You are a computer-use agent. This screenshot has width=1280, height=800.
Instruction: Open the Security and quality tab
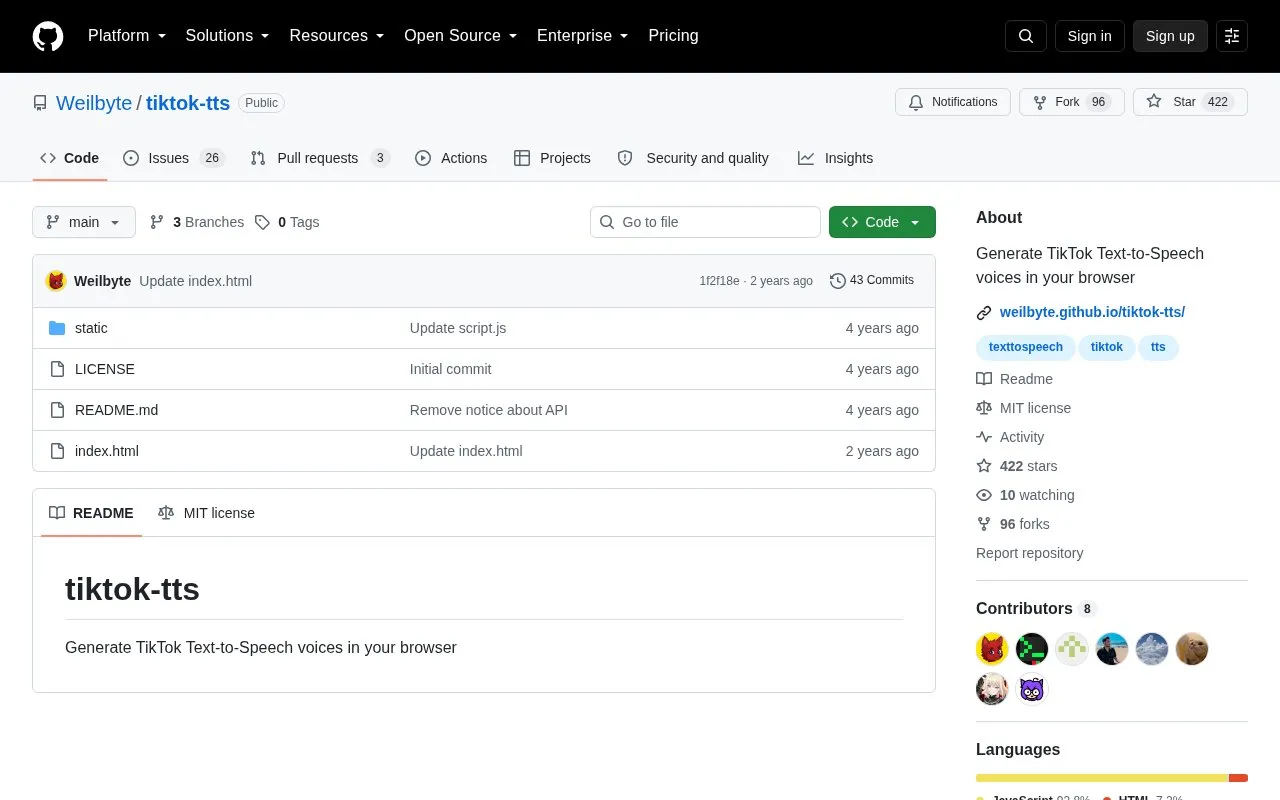(694, 158)
